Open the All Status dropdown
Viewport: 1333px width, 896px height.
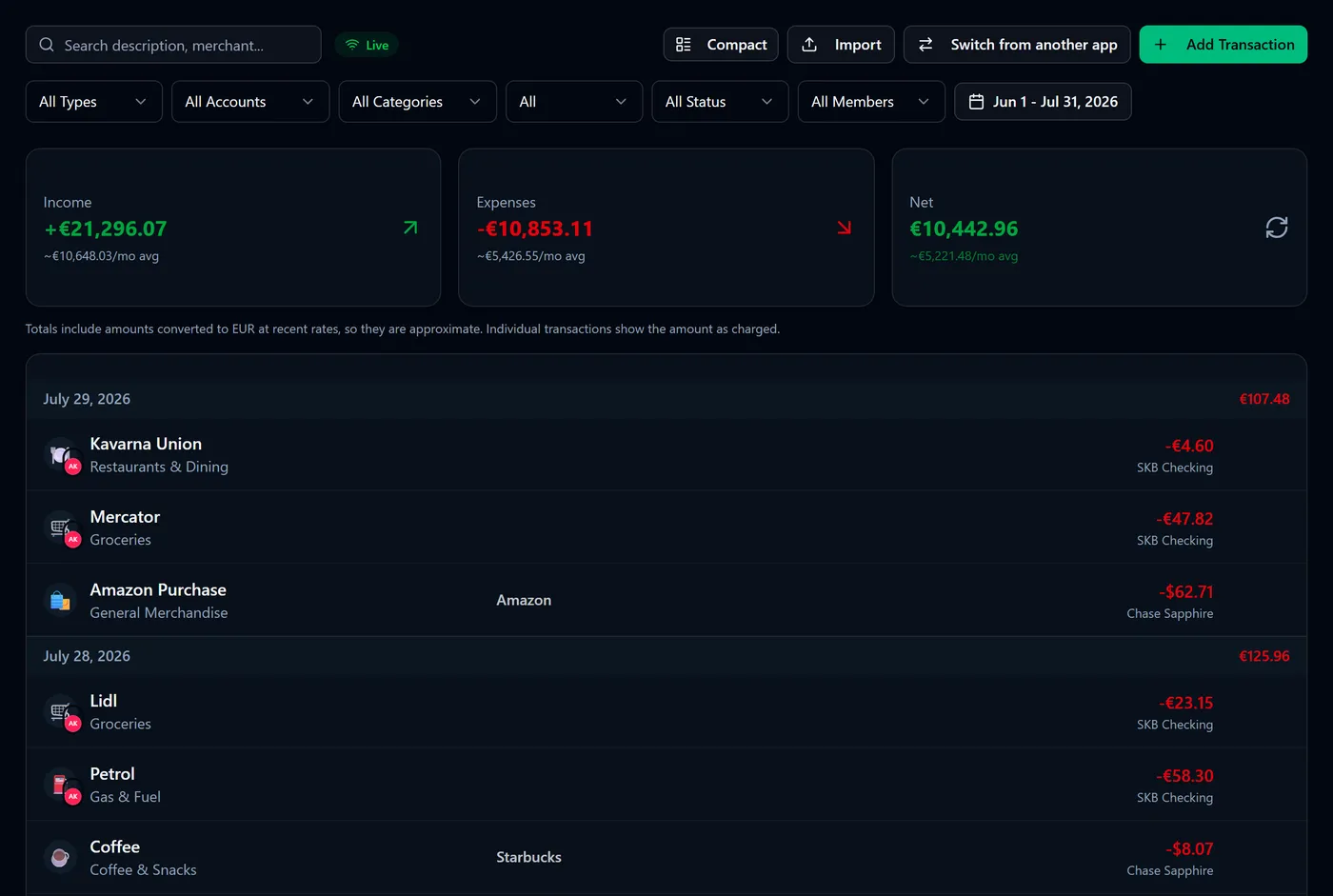(720, 102)
